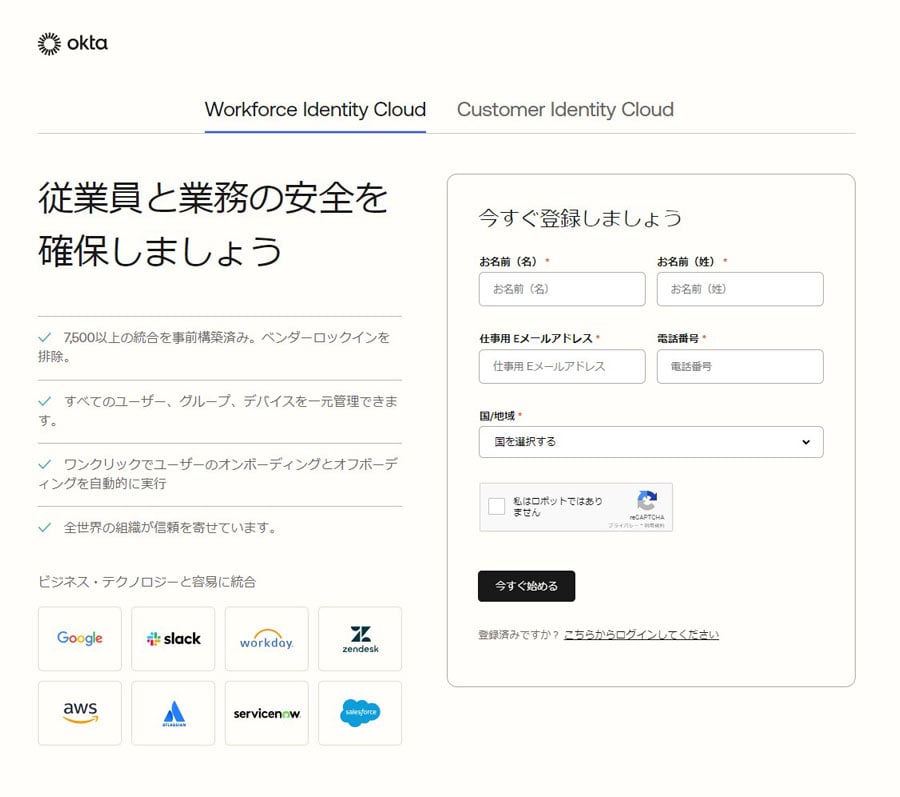This screenshot has height=797, width=900.
Task: Click the 今すぐ登録しましょう form heading
Action: [580, 218]
